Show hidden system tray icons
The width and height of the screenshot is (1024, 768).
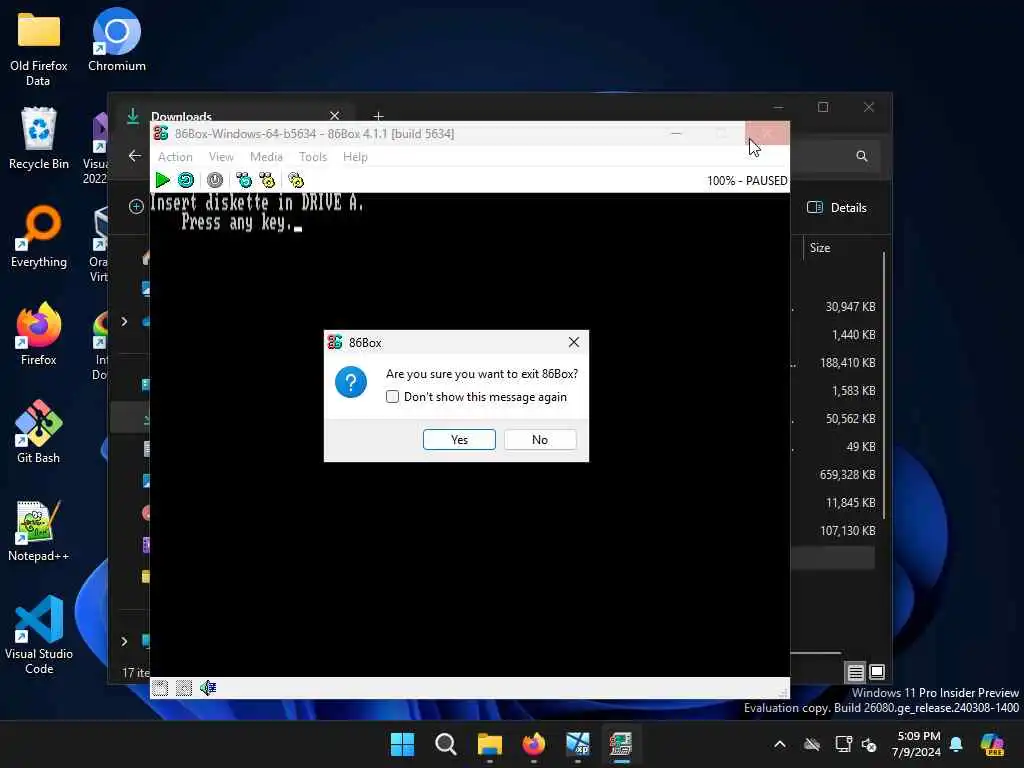click(x=780, y=744)
